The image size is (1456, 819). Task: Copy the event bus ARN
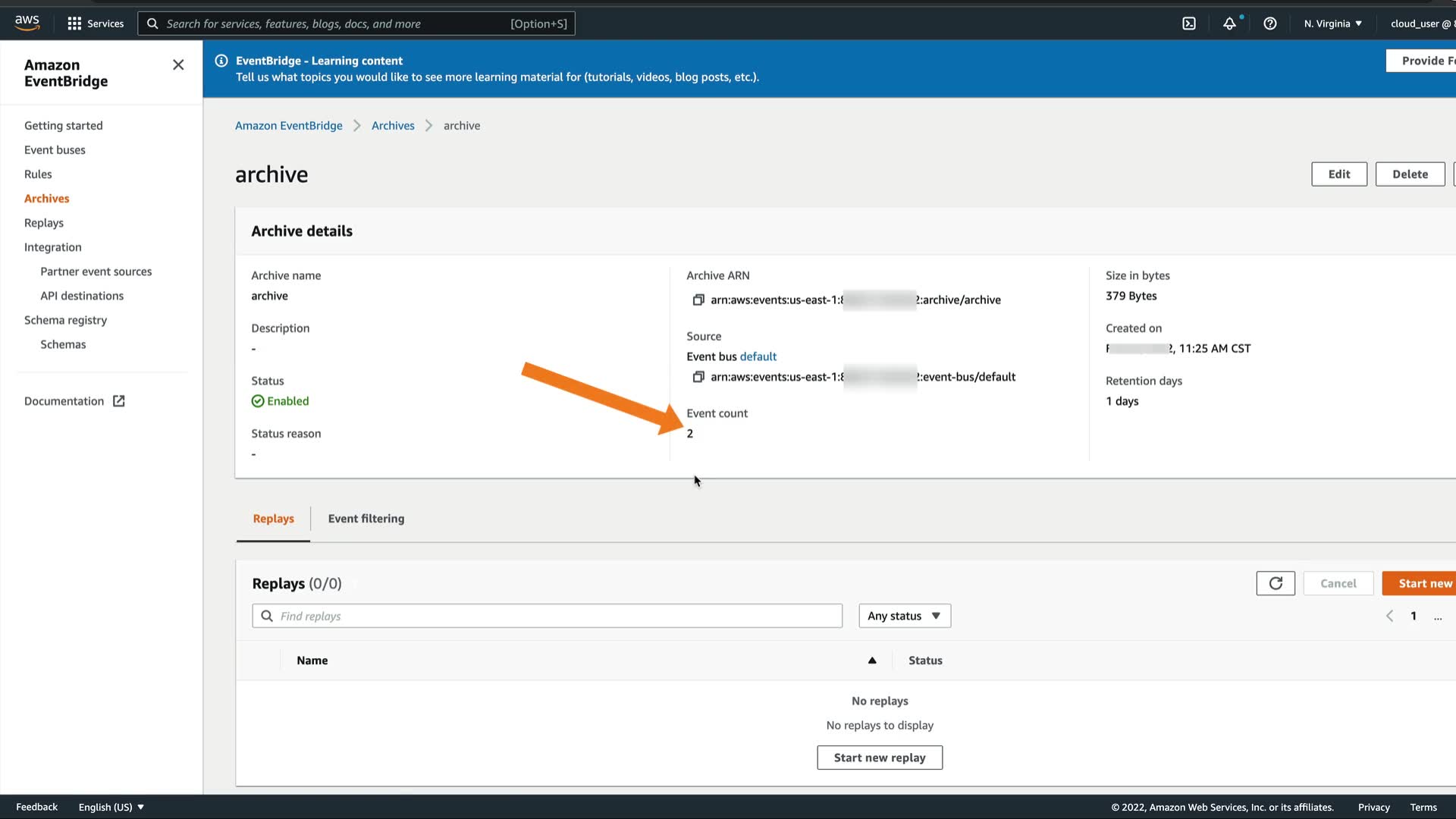click(x=698, y=377)
